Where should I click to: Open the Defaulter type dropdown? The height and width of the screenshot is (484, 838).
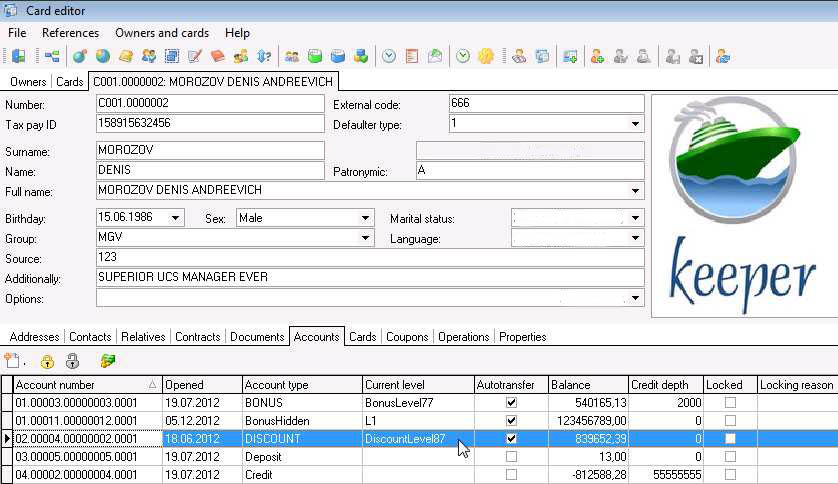pyautogui.click(x=635, y=124)
